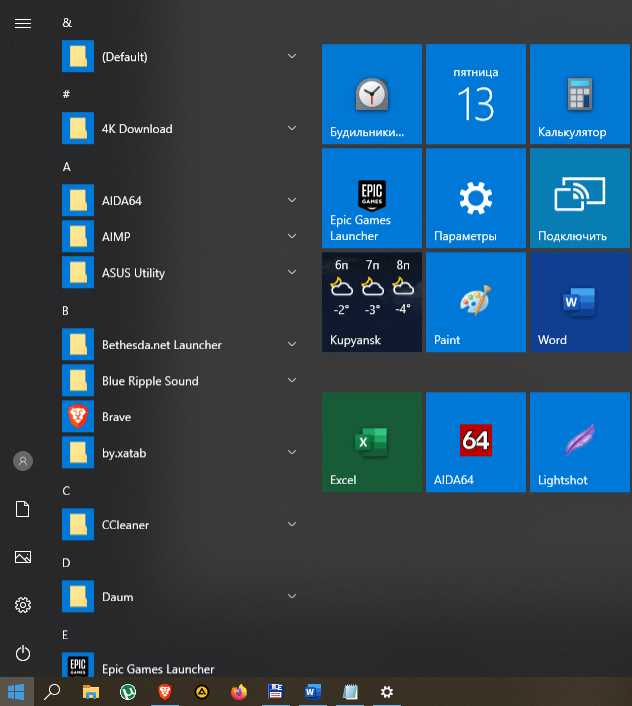Click the & section letter header
This screenshot has height=706, width=632.
pyautogui.click(x=67, y=23)
